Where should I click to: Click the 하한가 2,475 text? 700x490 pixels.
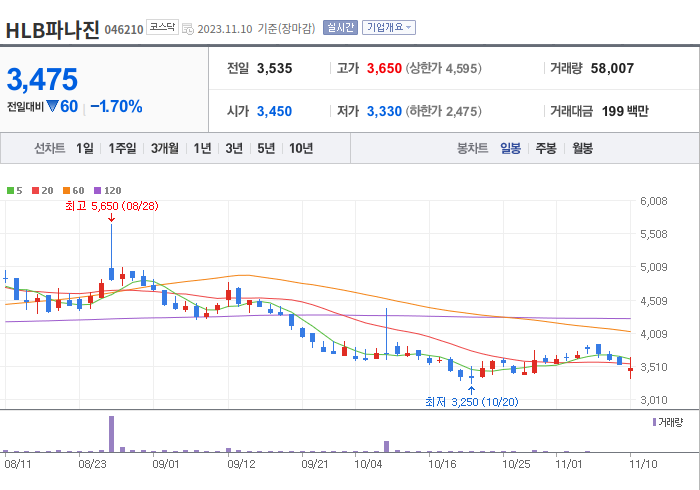[444, 111]
